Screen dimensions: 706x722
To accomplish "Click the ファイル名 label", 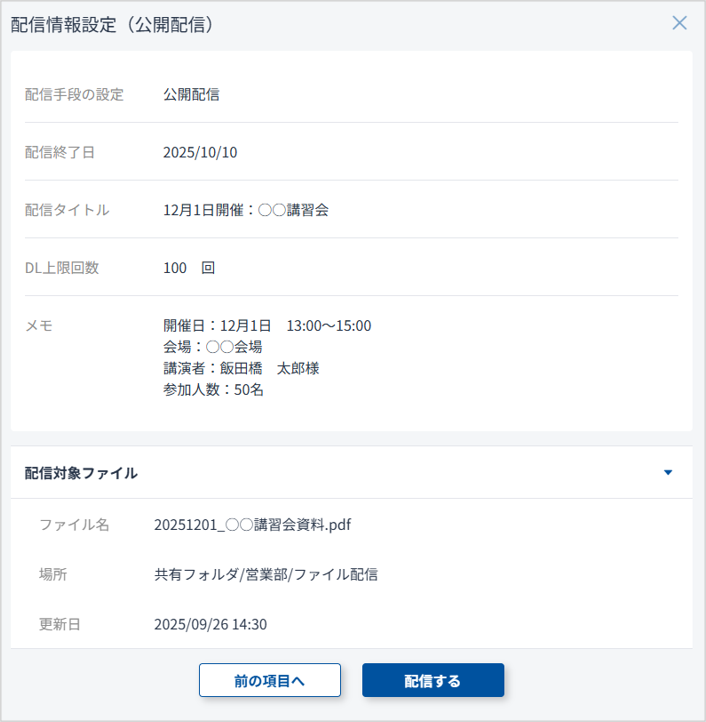I will click(x=74, y=524).
